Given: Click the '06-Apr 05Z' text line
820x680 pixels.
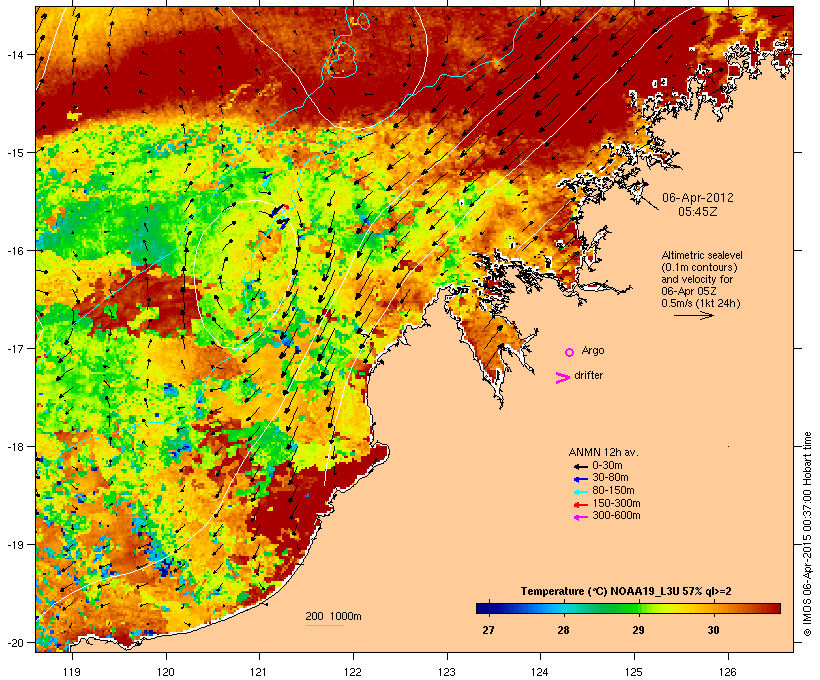Looking at the screenshot, I should coord(689,291).
